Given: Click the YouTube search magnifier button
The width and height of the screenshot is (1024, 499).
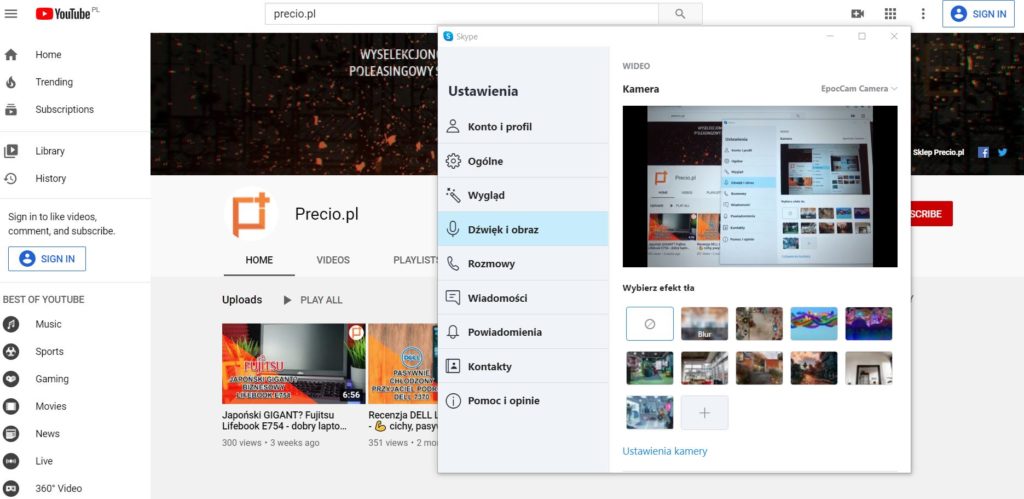Looking at the screenshot, I should 680,14.
